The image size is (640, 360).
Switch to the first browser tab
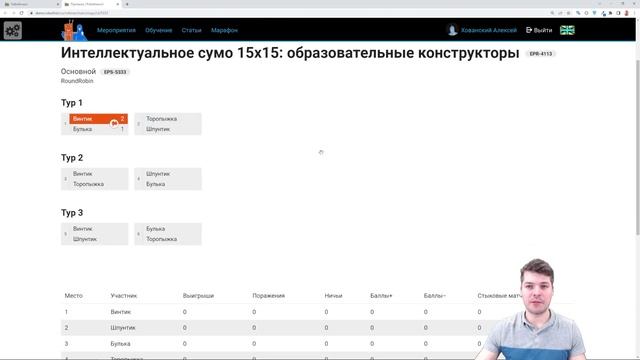[31, 4]
